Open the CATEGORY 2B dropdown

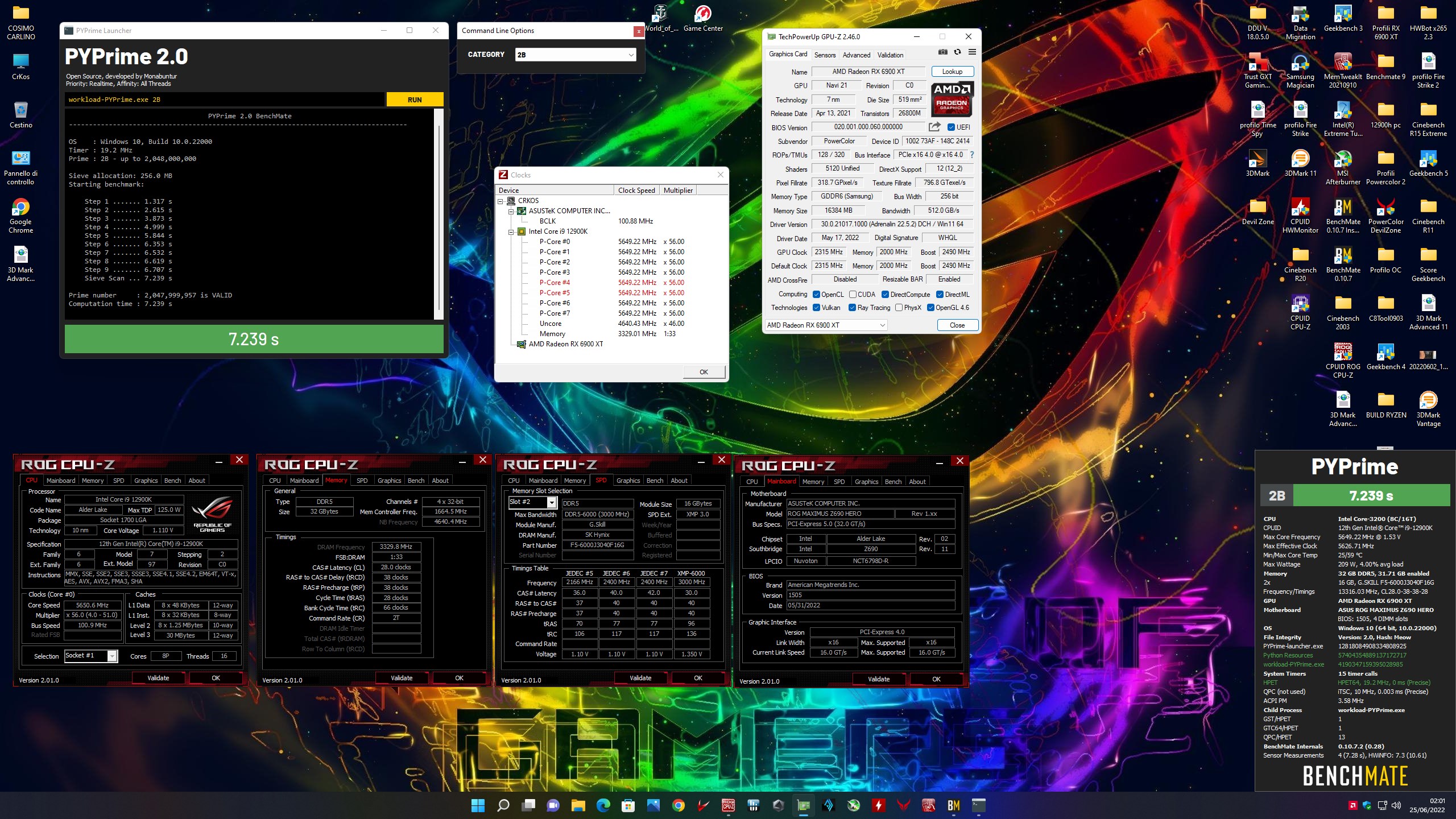pyautogui.click(x=576, y=55)
